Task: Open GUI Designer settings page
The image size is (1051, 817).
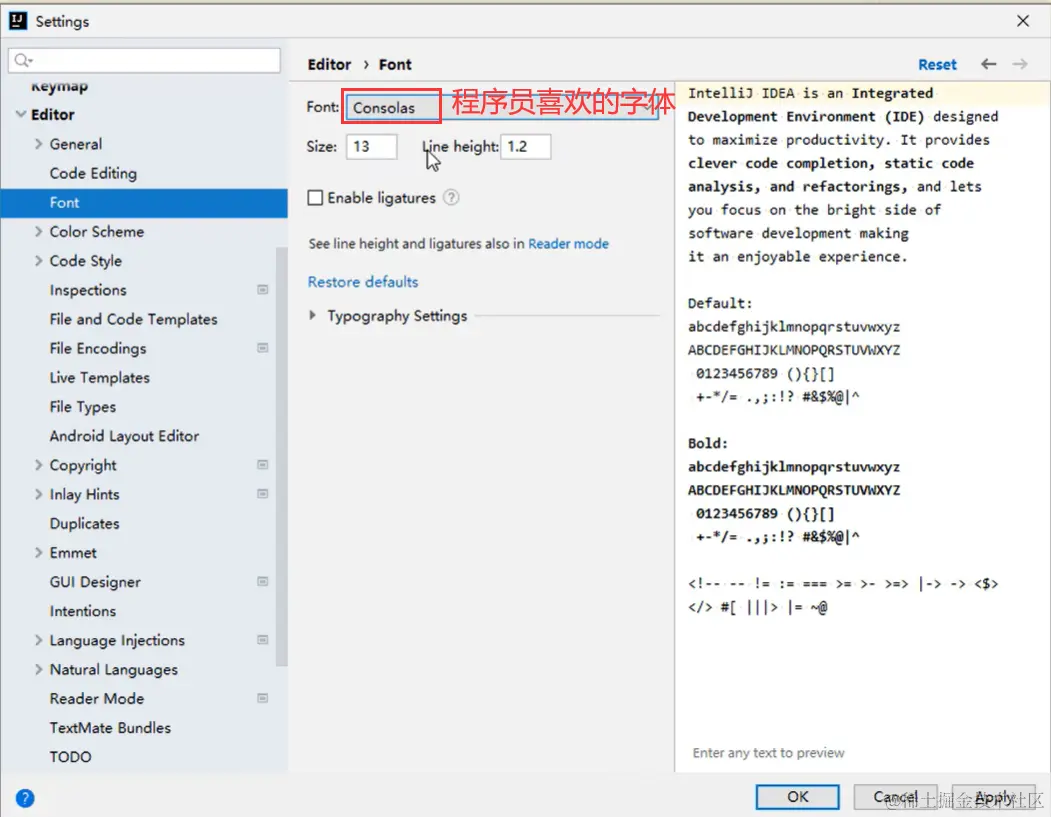Action: pos(95,582)
